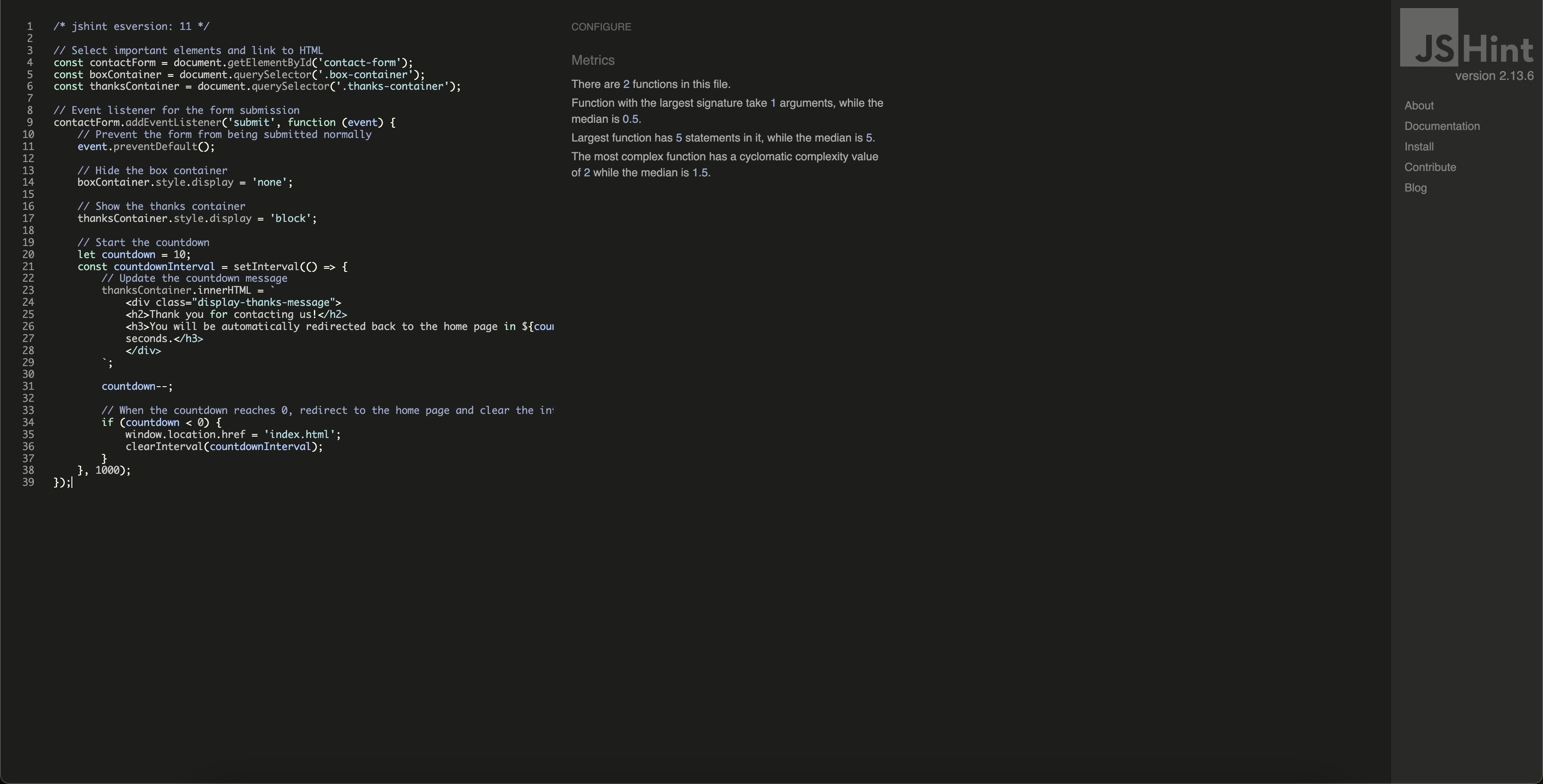The image size is (1543, 784).
Task: Click the 'let countdown = 10;' line
Action: pos(134,254)
